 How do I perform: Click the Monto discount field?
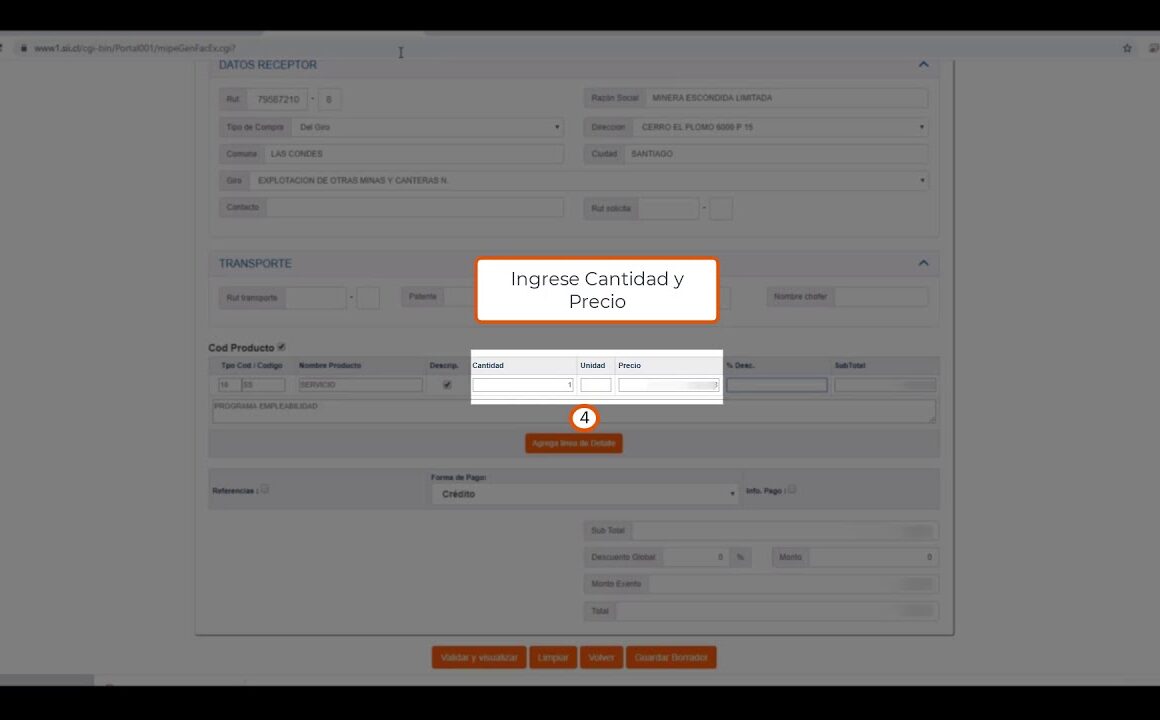pyautogui.click(x=872, y=557)
